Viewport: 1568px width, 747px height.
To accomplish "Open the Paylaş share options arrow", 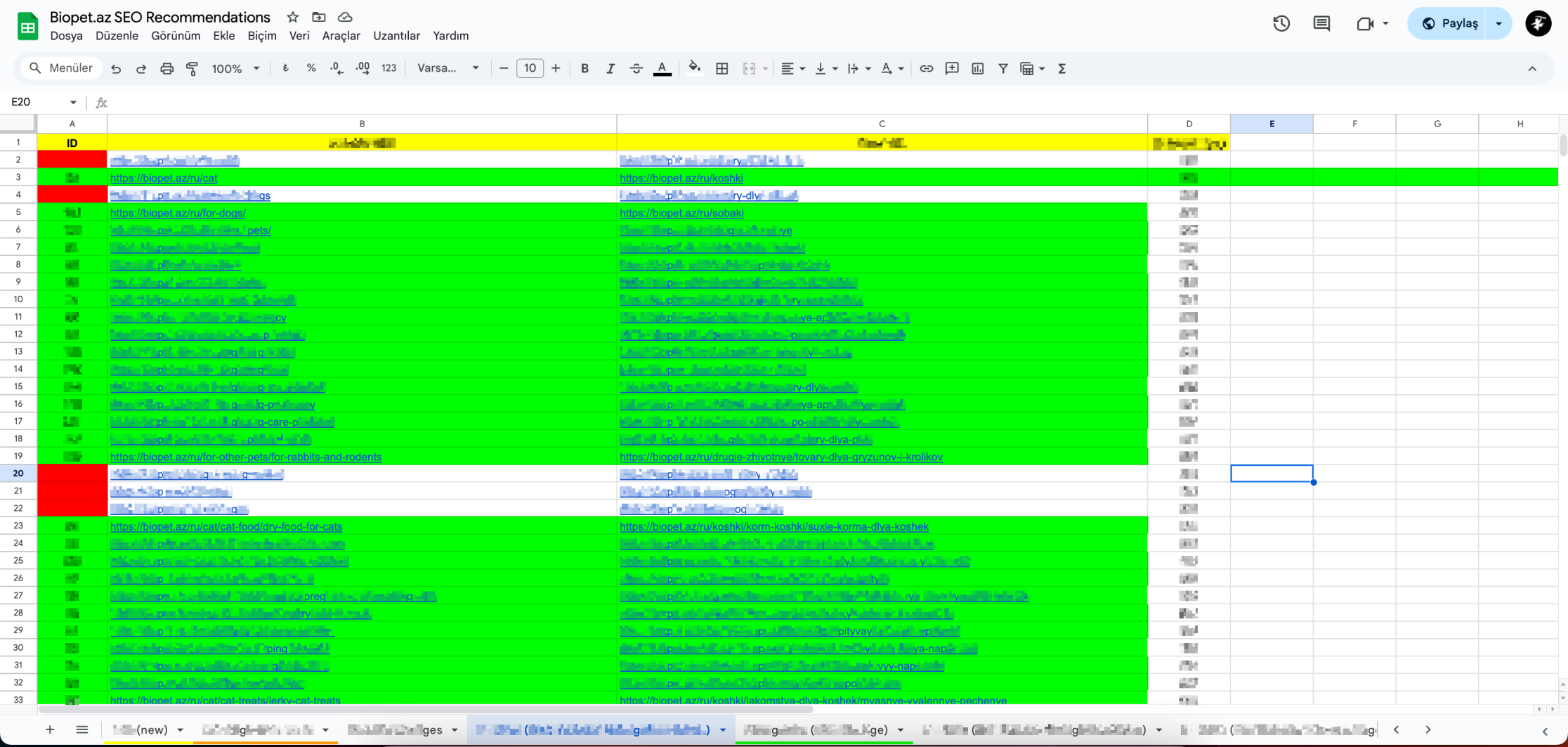I will [1498, 23].
